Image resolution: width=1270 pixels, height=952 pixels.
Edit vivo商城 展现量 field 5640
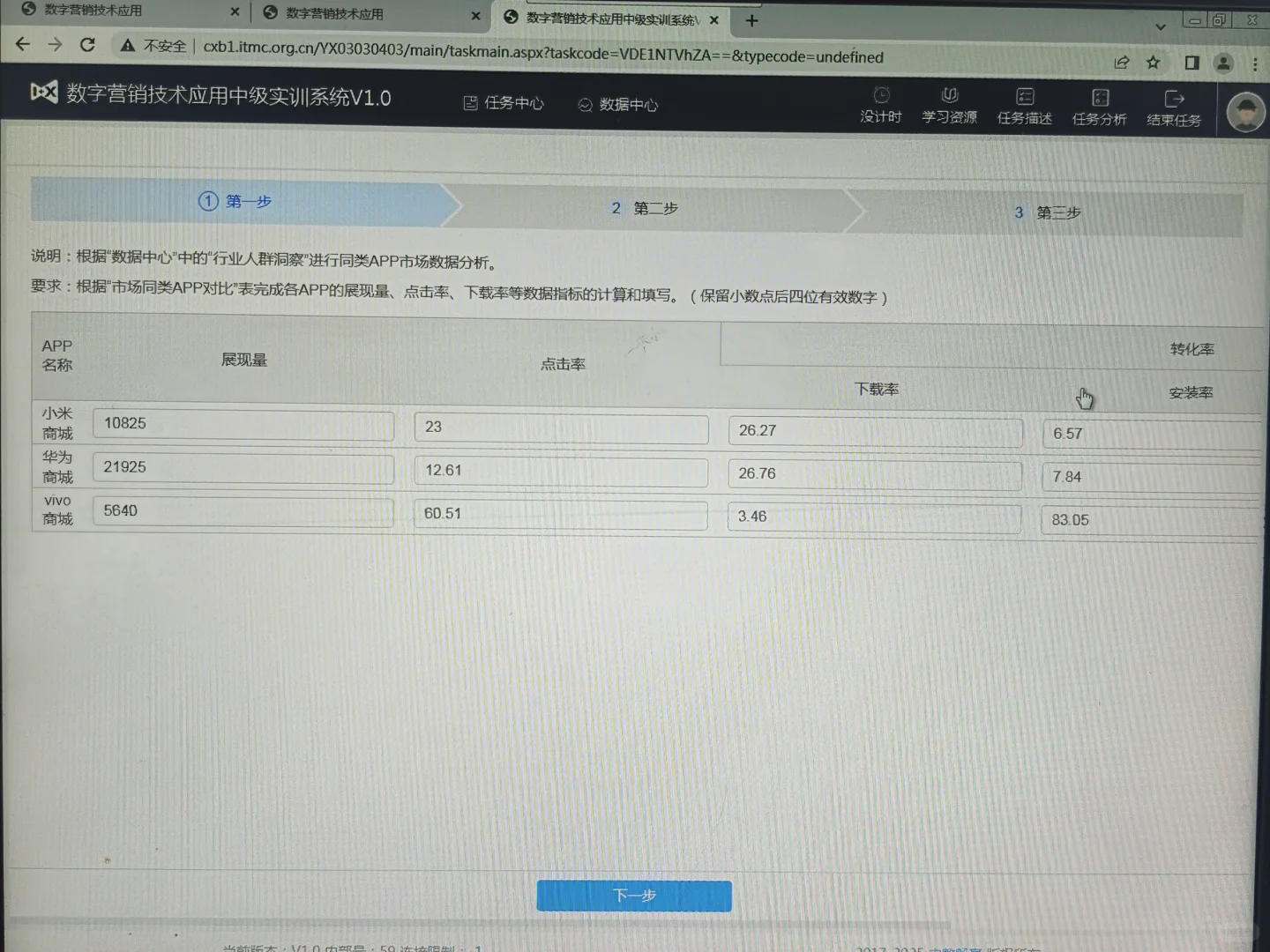[x=243, y=512]
